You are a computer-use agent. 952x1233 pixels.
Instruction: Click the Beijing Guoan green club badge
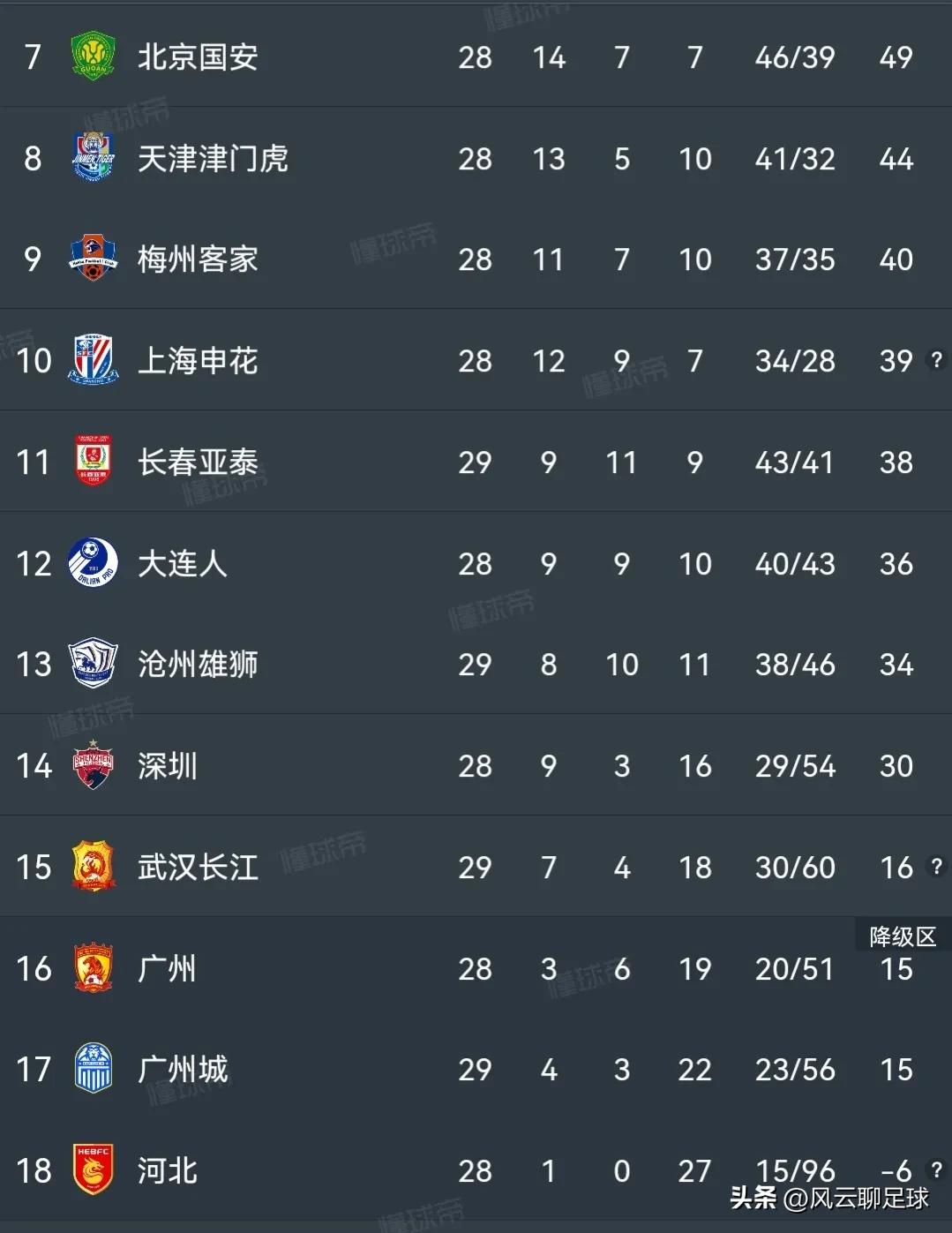coord(93,57)
